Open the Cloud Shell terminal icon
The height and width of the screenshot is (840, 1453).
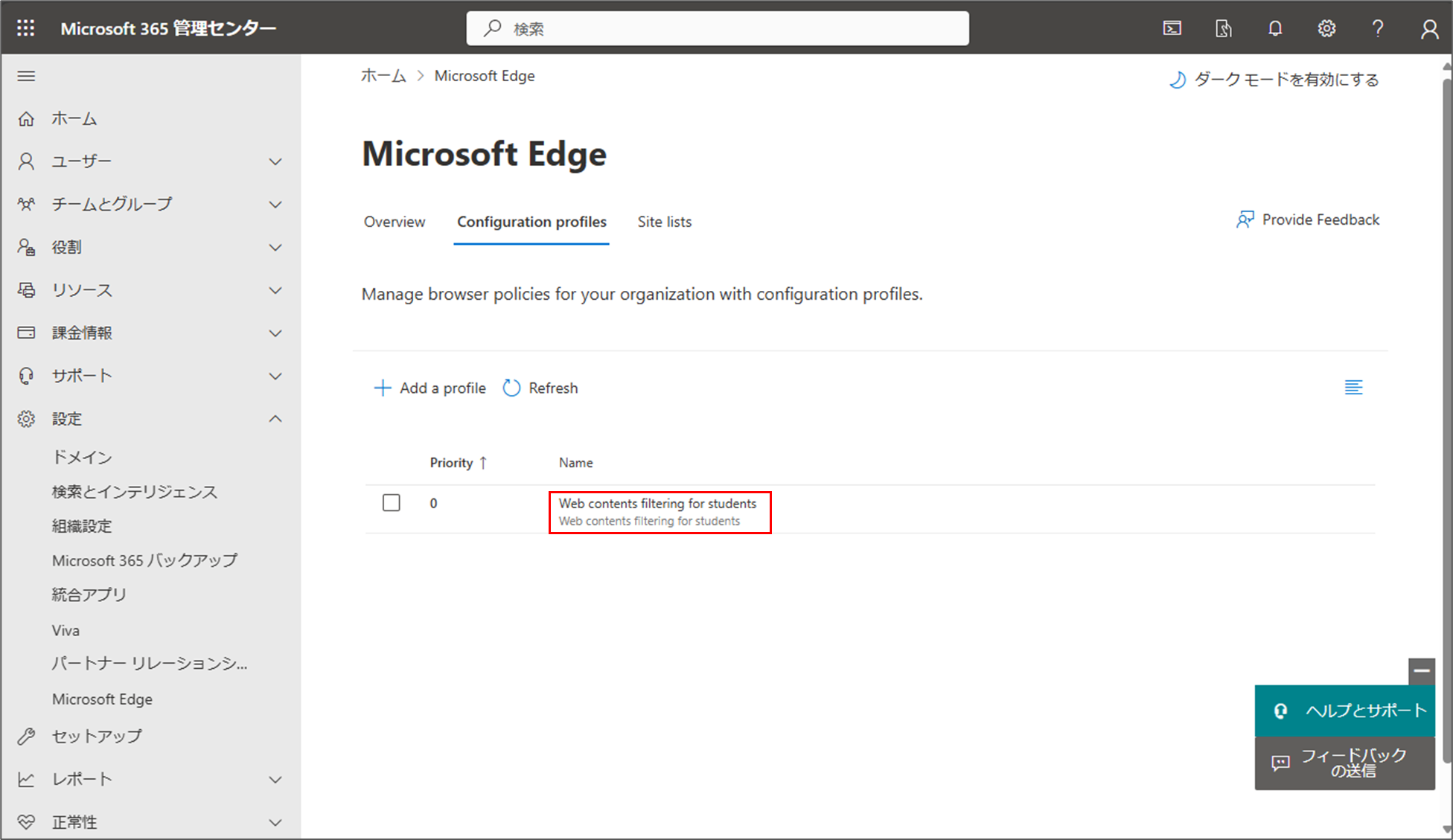pyautogui.click(x=1172, y=28)
